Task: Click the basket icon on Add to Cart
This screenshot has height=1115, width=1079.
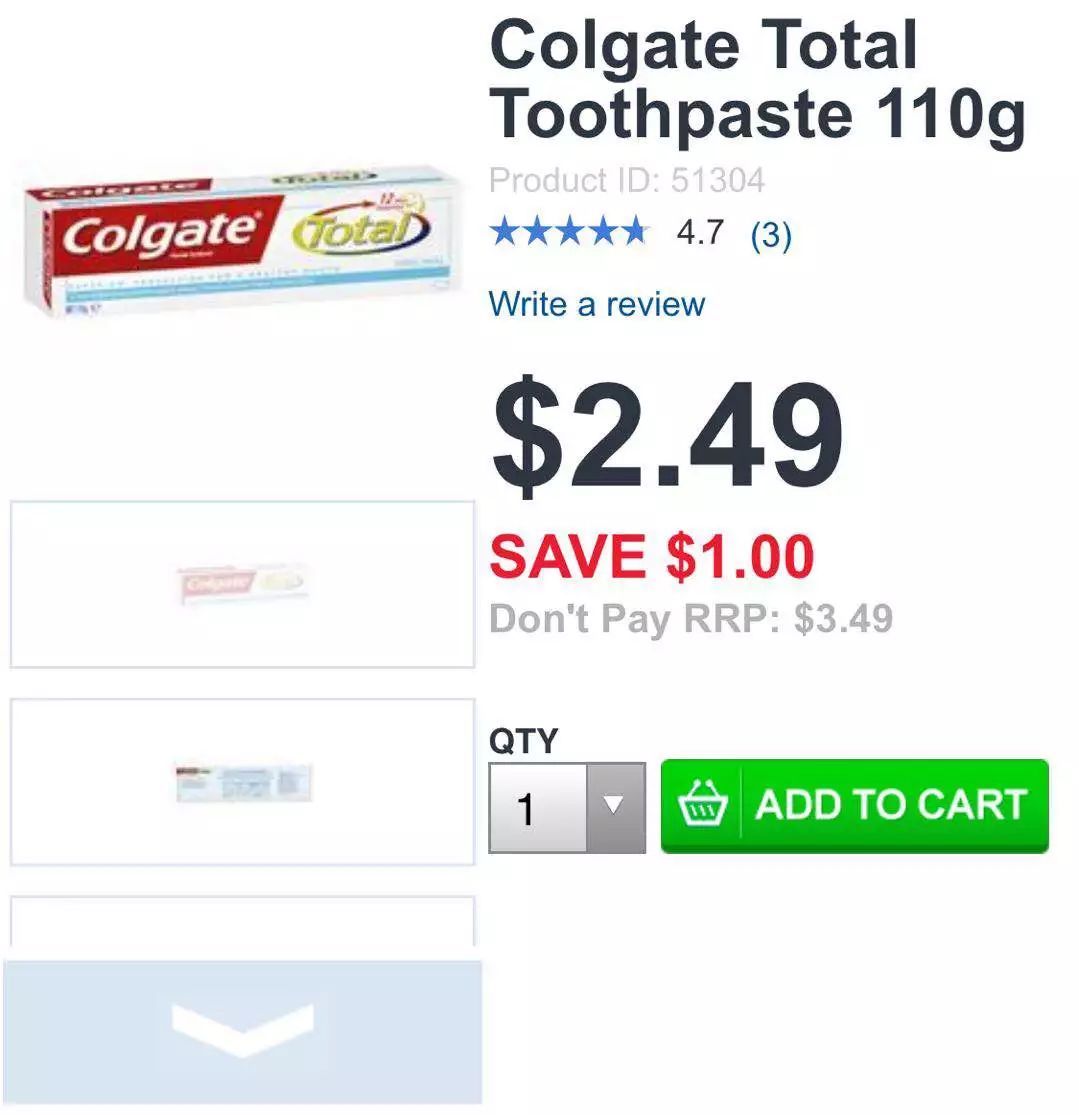Action: pyautogui.click(x=702, y=804)
